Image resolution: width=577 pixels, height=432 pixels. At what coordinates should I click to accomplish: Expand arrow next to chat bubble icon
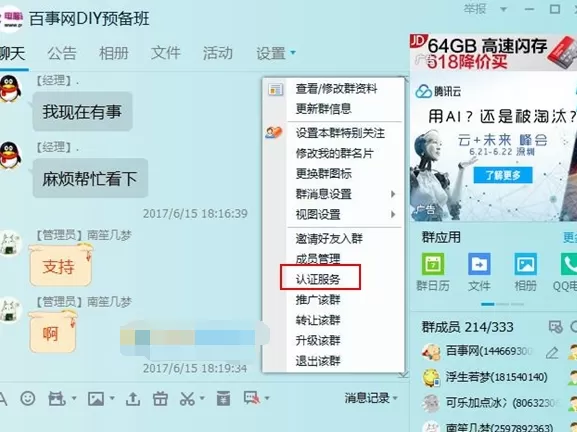(x=267, y=398)
